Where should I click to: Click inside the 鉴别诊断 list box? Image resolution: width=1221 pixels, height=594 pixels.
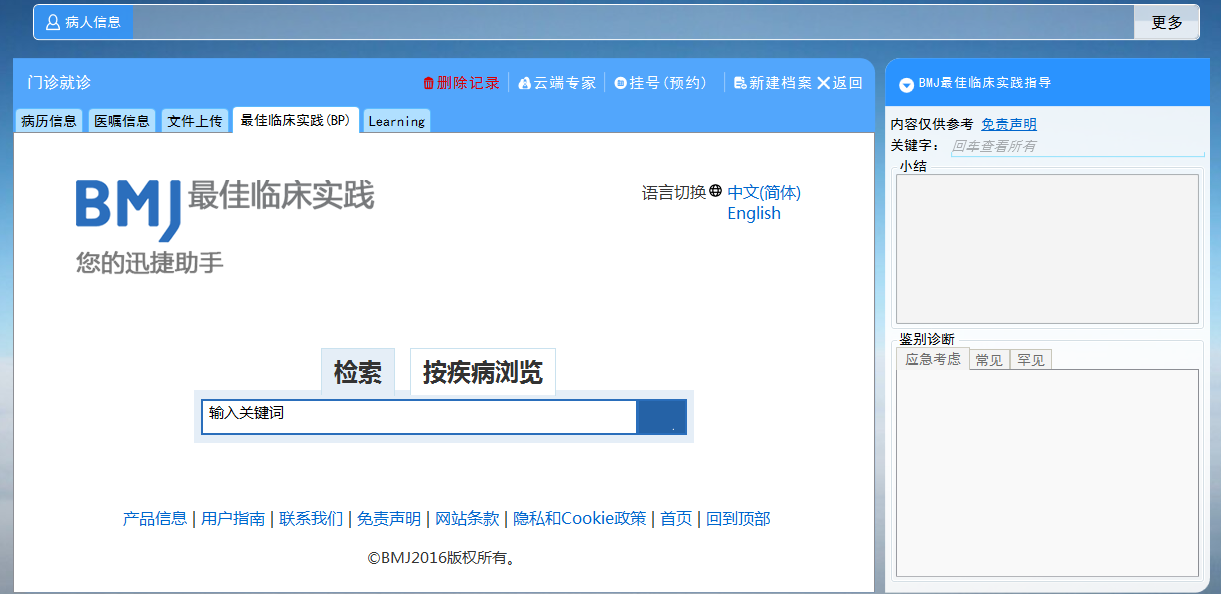pos(1047,473)
